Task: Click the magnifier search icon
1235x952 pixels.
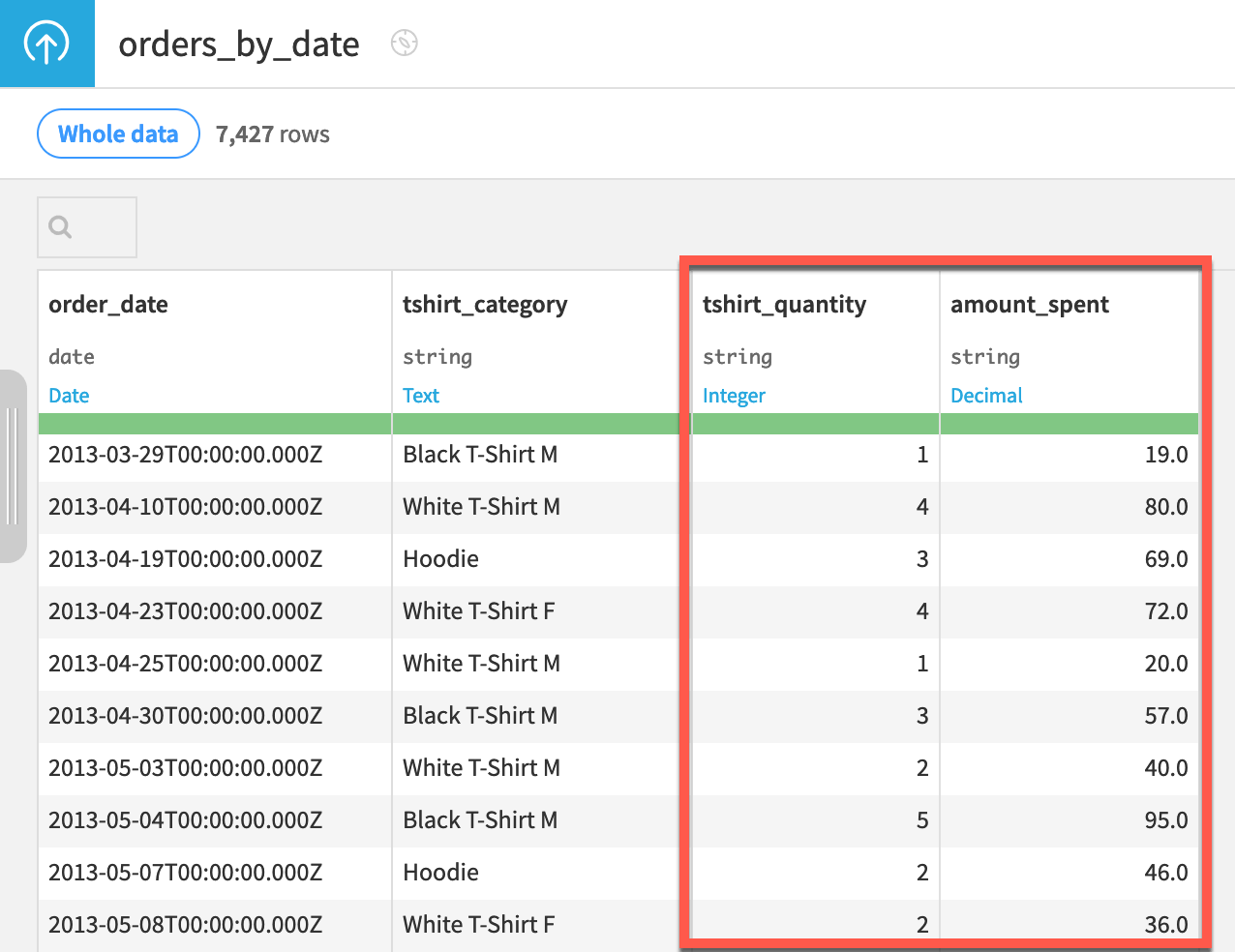Action: [x=60, y=227]
